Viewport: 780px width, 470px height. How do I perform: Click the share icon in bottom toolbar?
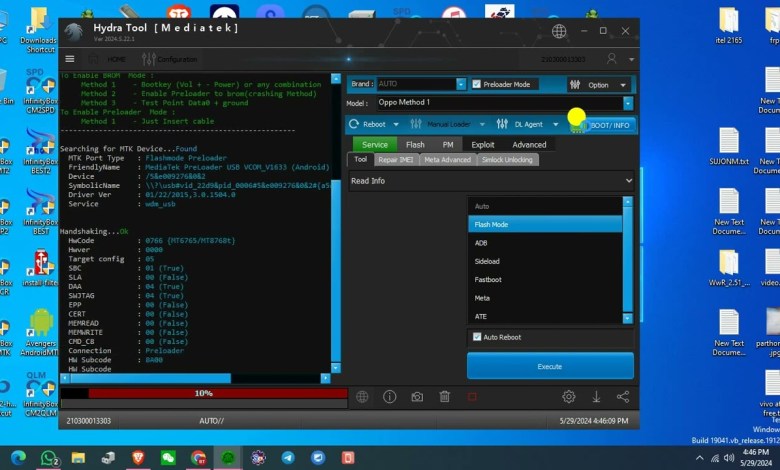point(623,397)
